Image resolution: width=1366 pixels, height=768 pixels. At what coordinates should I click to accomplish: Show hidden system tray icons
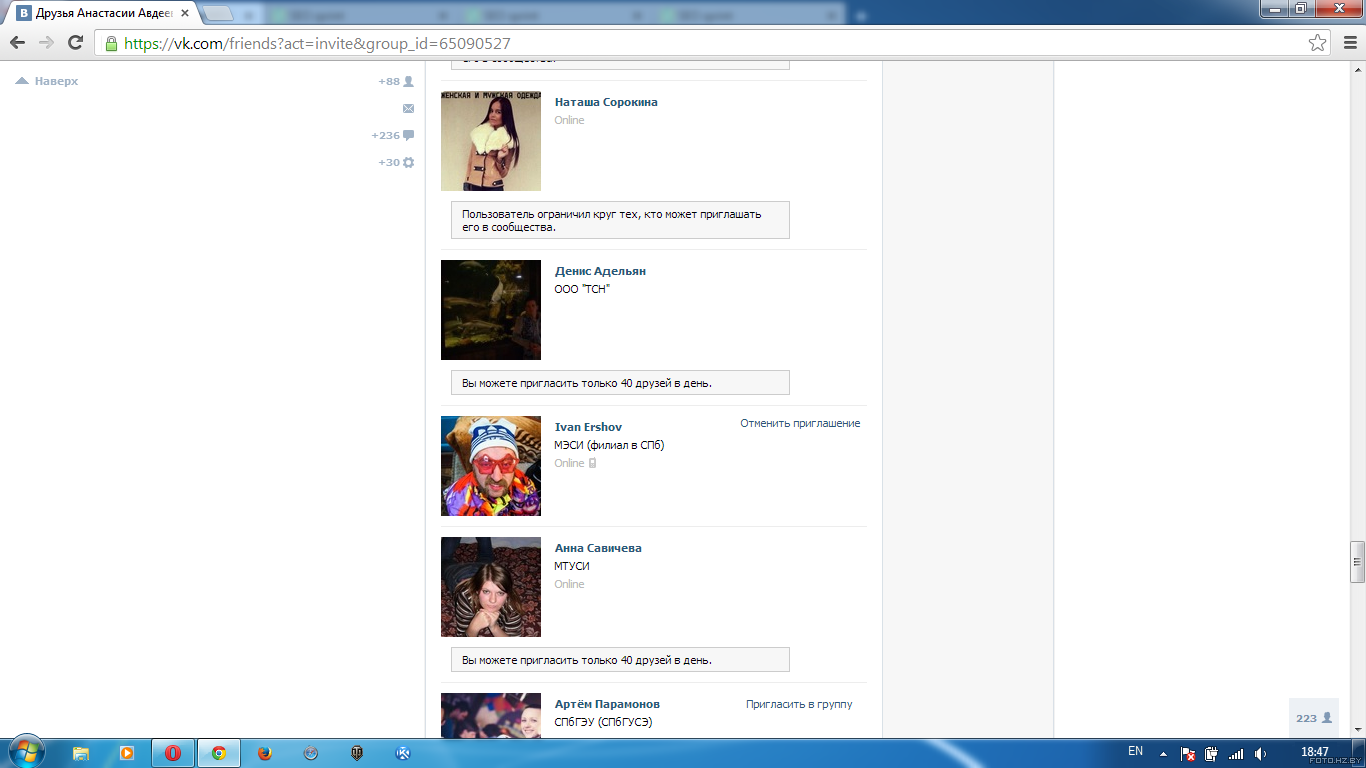[x=1163, y=753]
